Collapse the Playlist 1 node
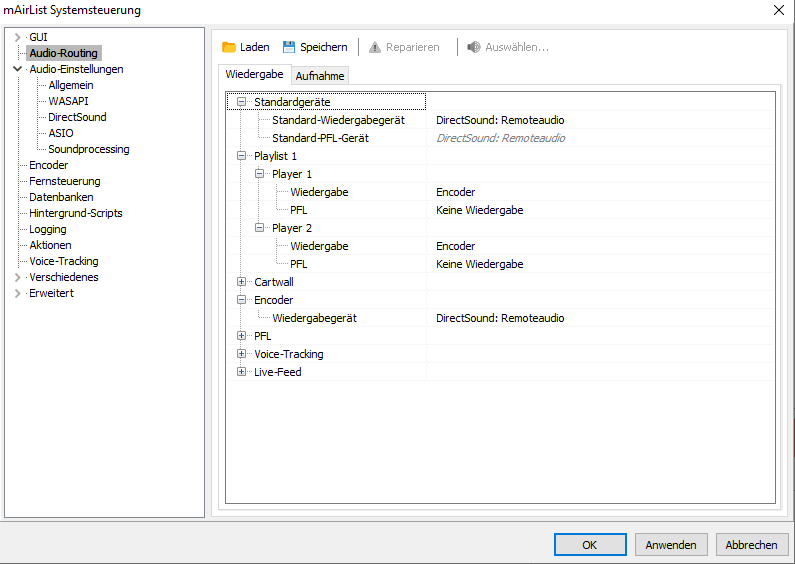 241,156
